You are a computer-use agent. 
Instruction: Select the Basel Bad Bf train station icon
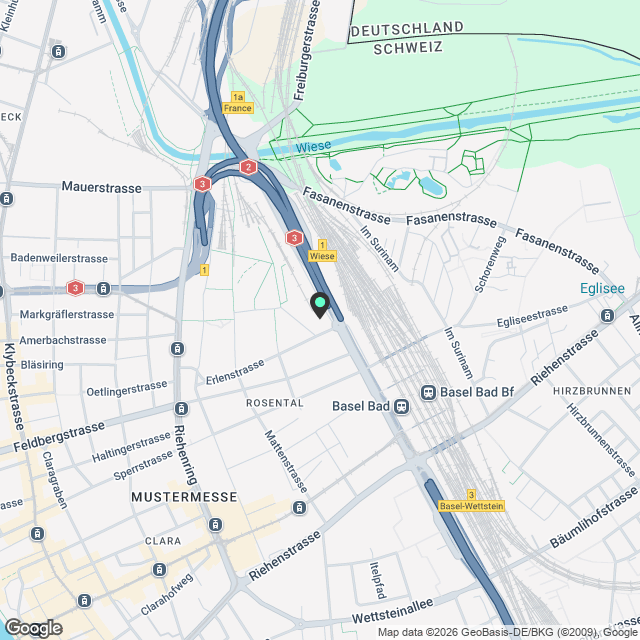[x=429, y=393]
